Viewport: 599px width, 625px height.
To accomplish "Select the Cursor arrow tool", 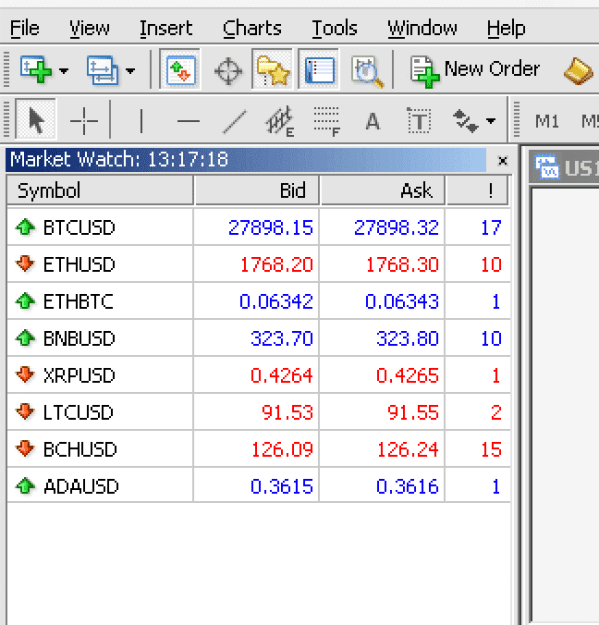I will pyautogui.click(x=36, y=120).
